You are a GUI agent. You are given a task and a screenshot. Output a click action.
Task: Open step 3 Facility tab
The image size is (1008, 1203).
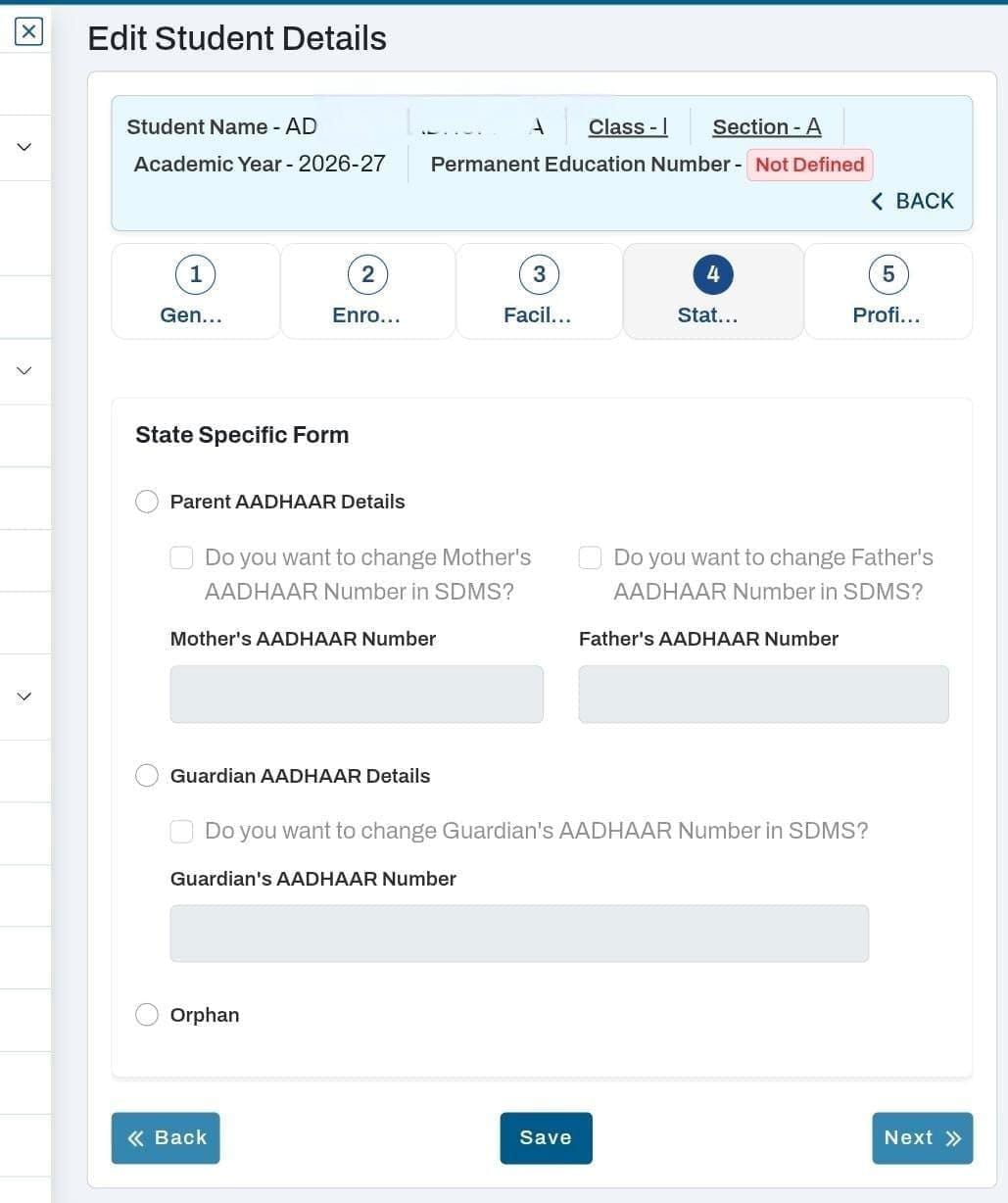tap(538, 291)
